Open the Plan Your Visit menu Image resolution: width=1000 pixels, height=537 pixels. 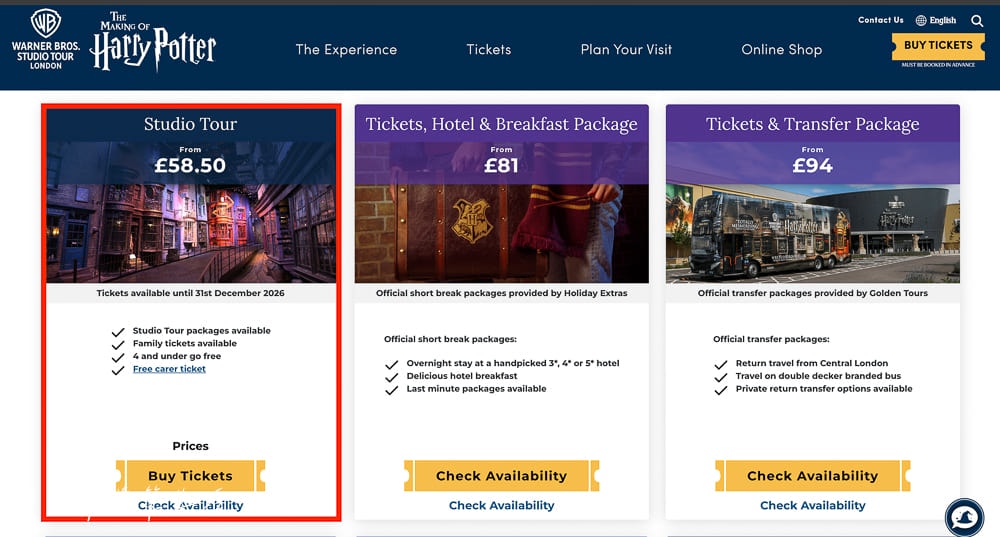point(626,49)
